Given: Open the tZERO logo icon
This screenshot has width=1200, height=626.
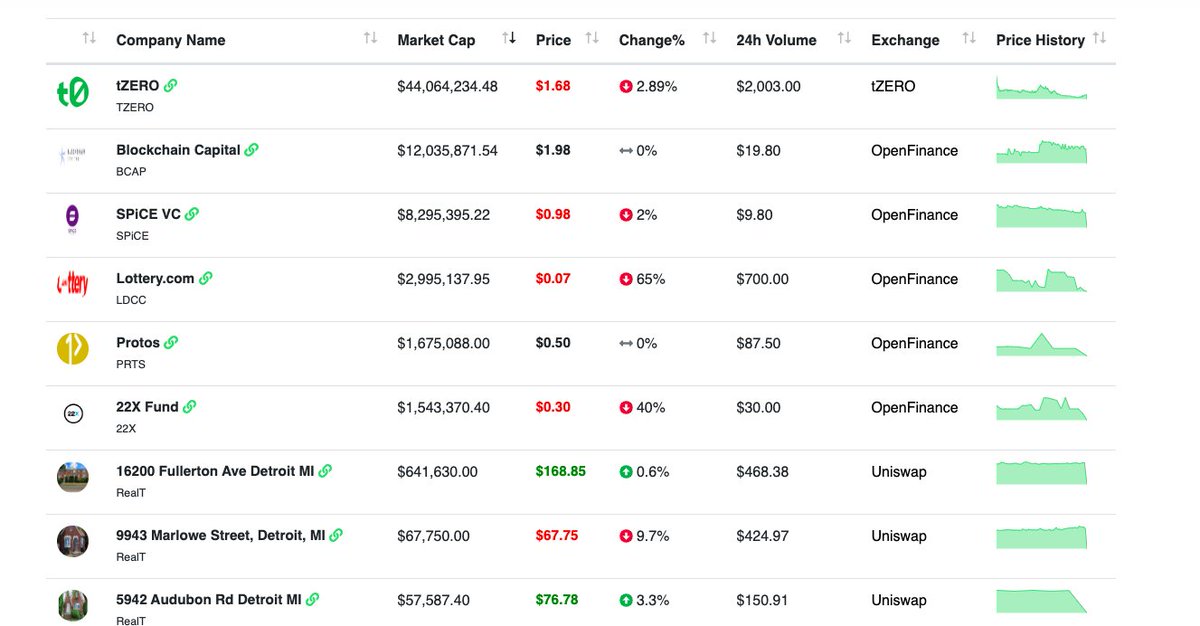Looking at the screenshot, I should 72,93.
